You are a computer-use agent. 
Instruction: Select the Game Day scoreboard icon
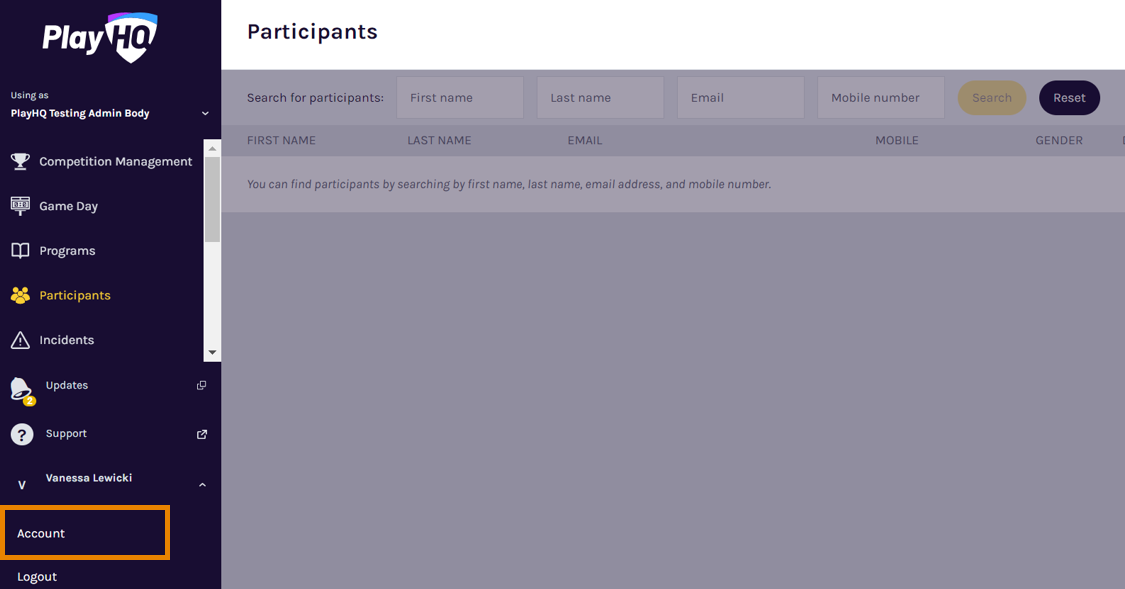(x=20, y=206)
